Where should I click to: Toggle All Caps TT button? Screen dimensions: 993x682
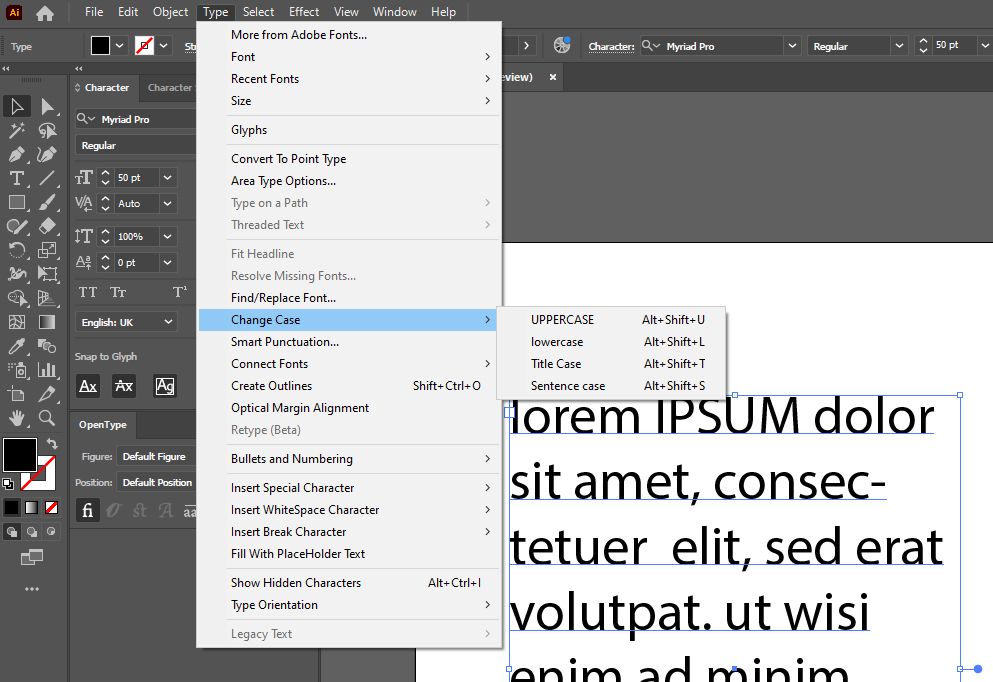pyautogui.click(x=88, y=292)
